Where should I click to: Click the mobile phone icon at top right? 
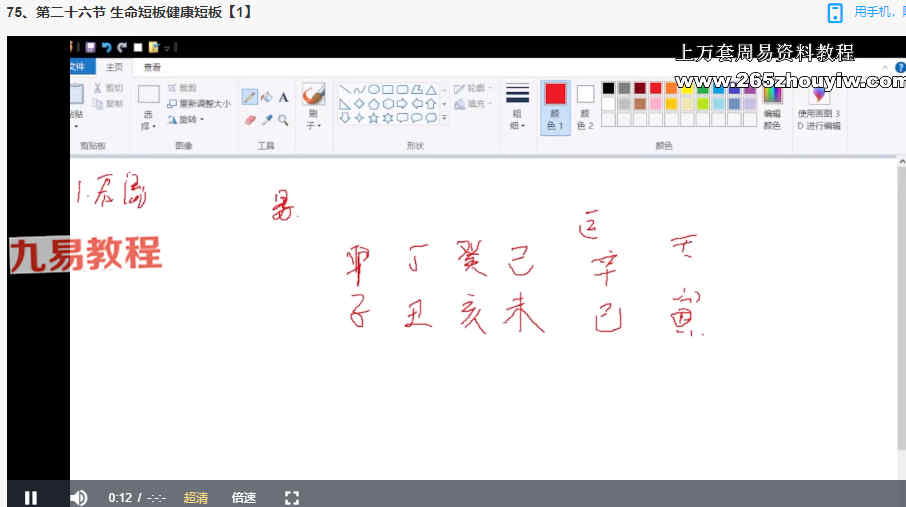point(835,13)
